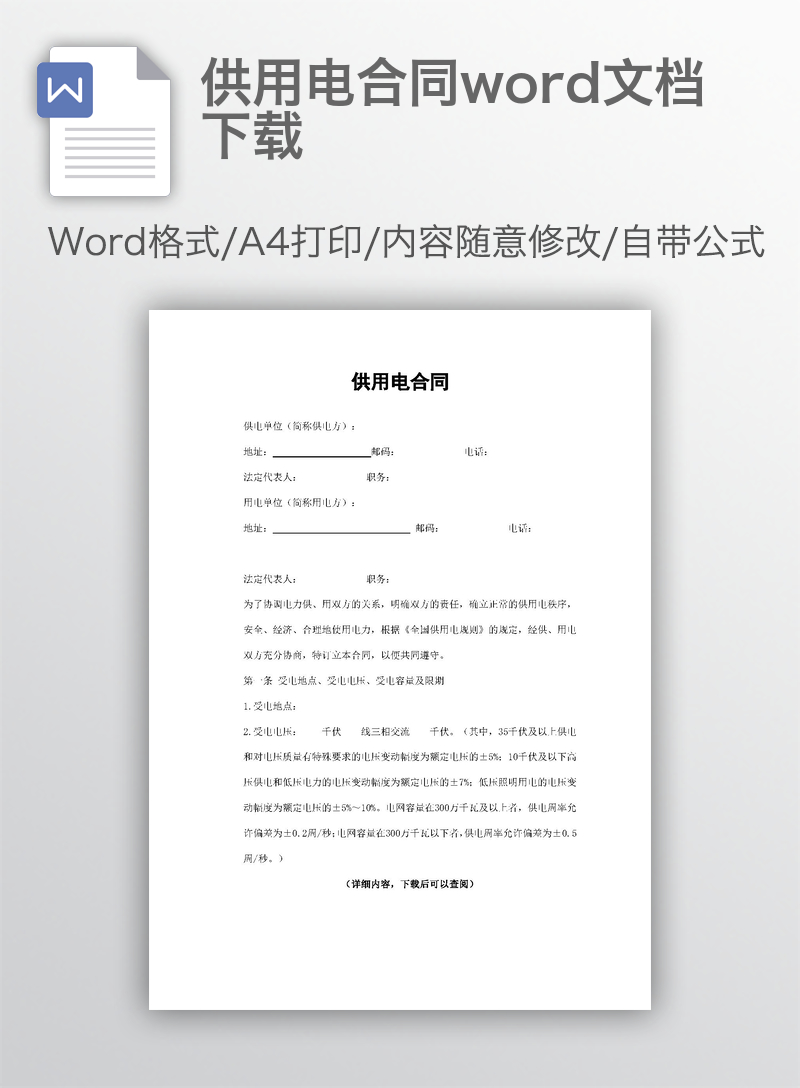Click the item '2.受电电压：'
800x1088 pixels.
tap(270, 731)
